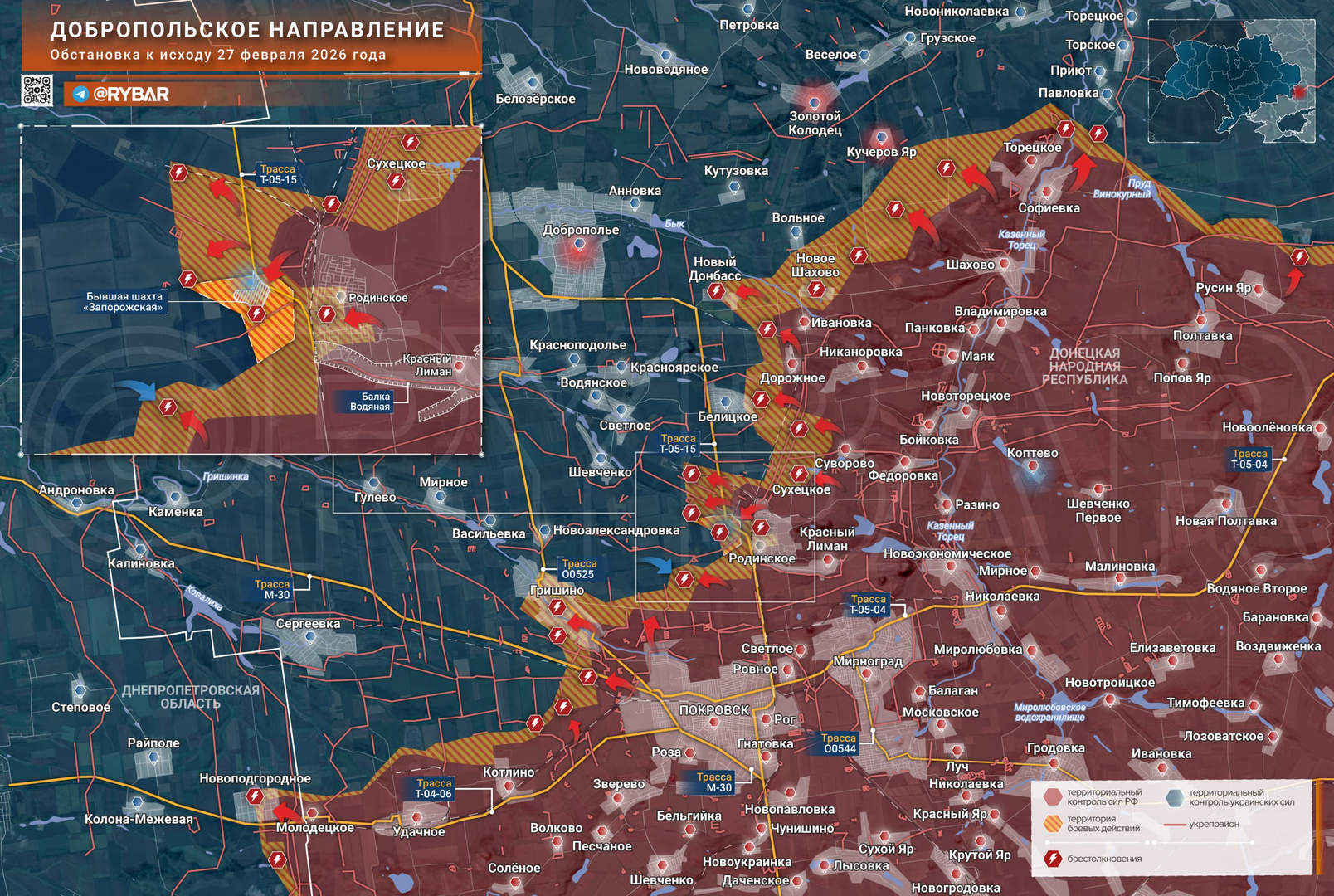Click the red fortification line sample in legend
Image resolution: width=1334 pixels, height=896 pixels.
1174,825
